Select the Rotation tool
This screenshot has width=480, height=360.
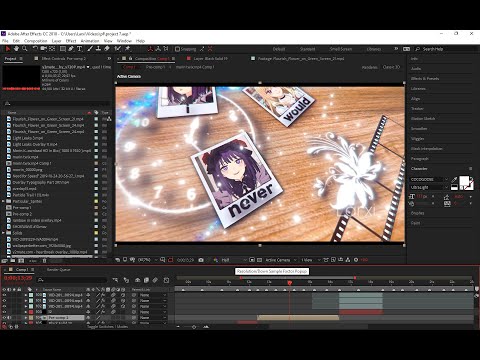(x=35, y=49)
